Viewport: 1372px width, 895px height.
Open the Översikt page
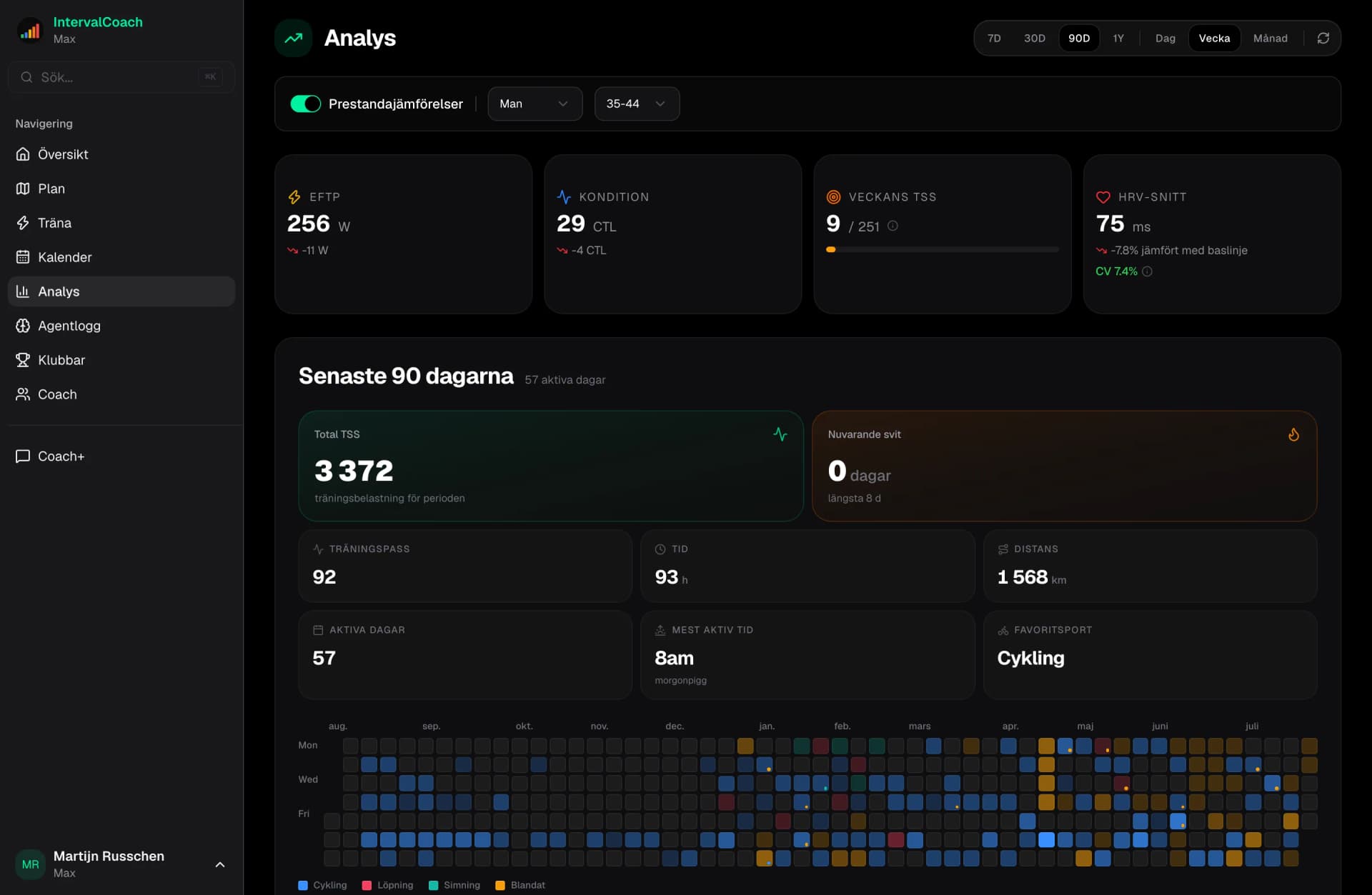click(121, 154)
